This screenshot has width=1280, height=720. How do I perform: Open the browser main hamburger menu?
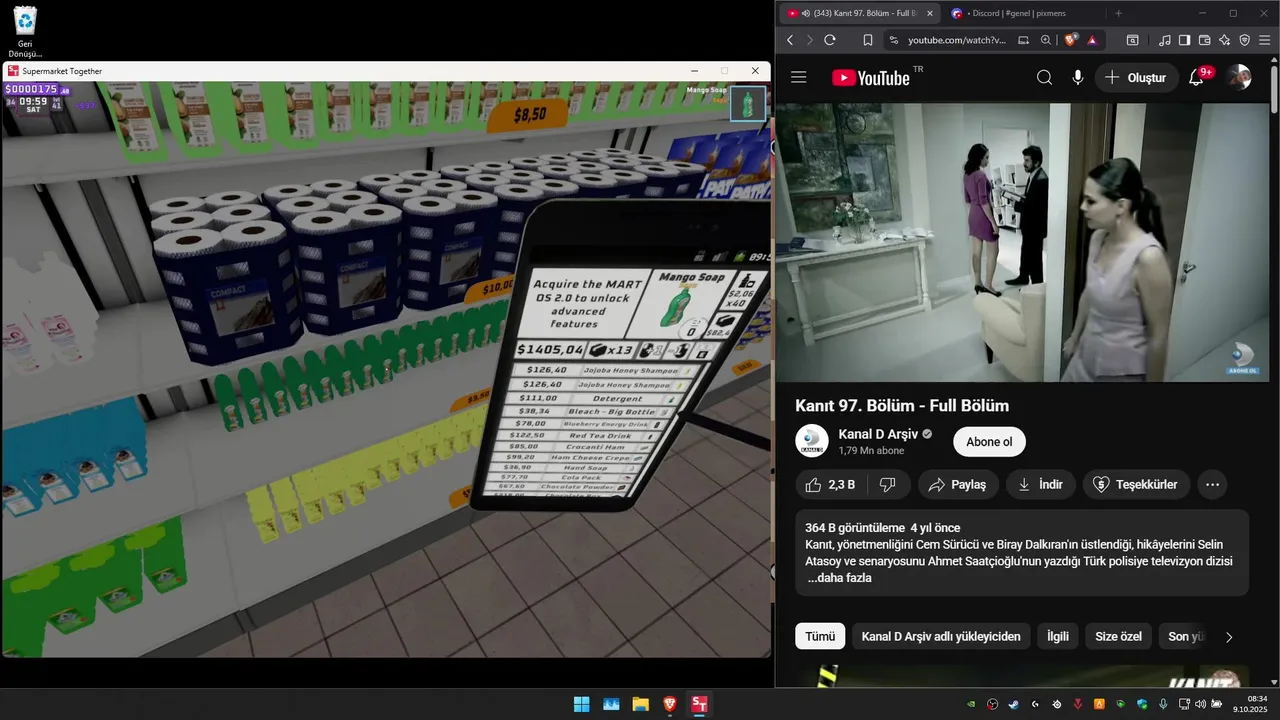1265,40
